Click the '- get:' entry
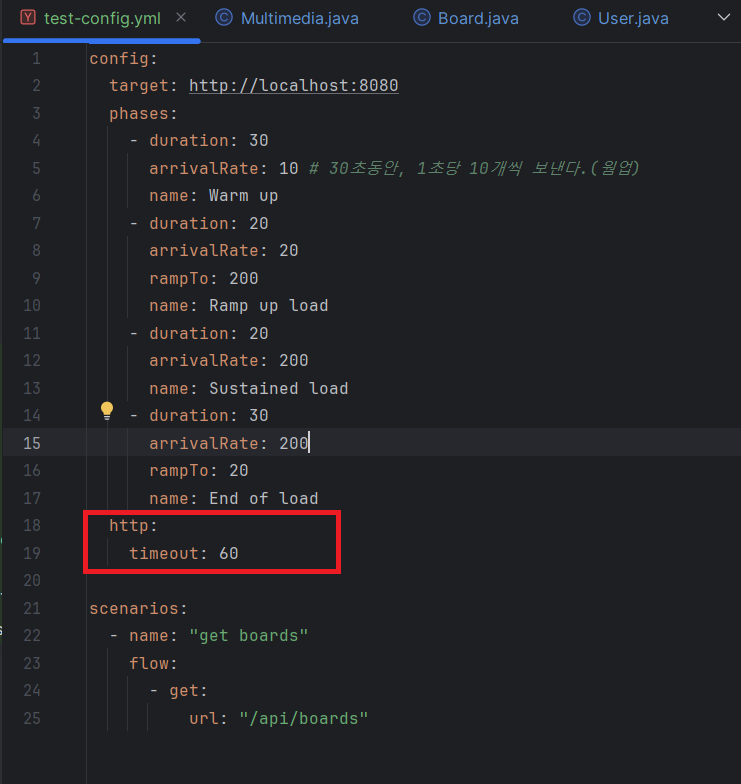The image size is (741, 784). pyautogui.click(x=178, y=690)
